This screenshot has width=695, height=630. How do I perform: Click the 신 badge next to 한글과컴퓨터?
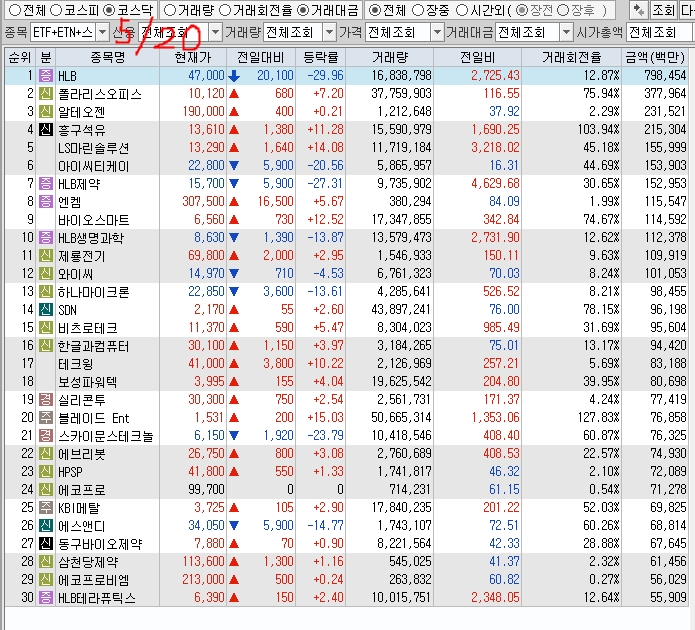[x=46, y=345]
